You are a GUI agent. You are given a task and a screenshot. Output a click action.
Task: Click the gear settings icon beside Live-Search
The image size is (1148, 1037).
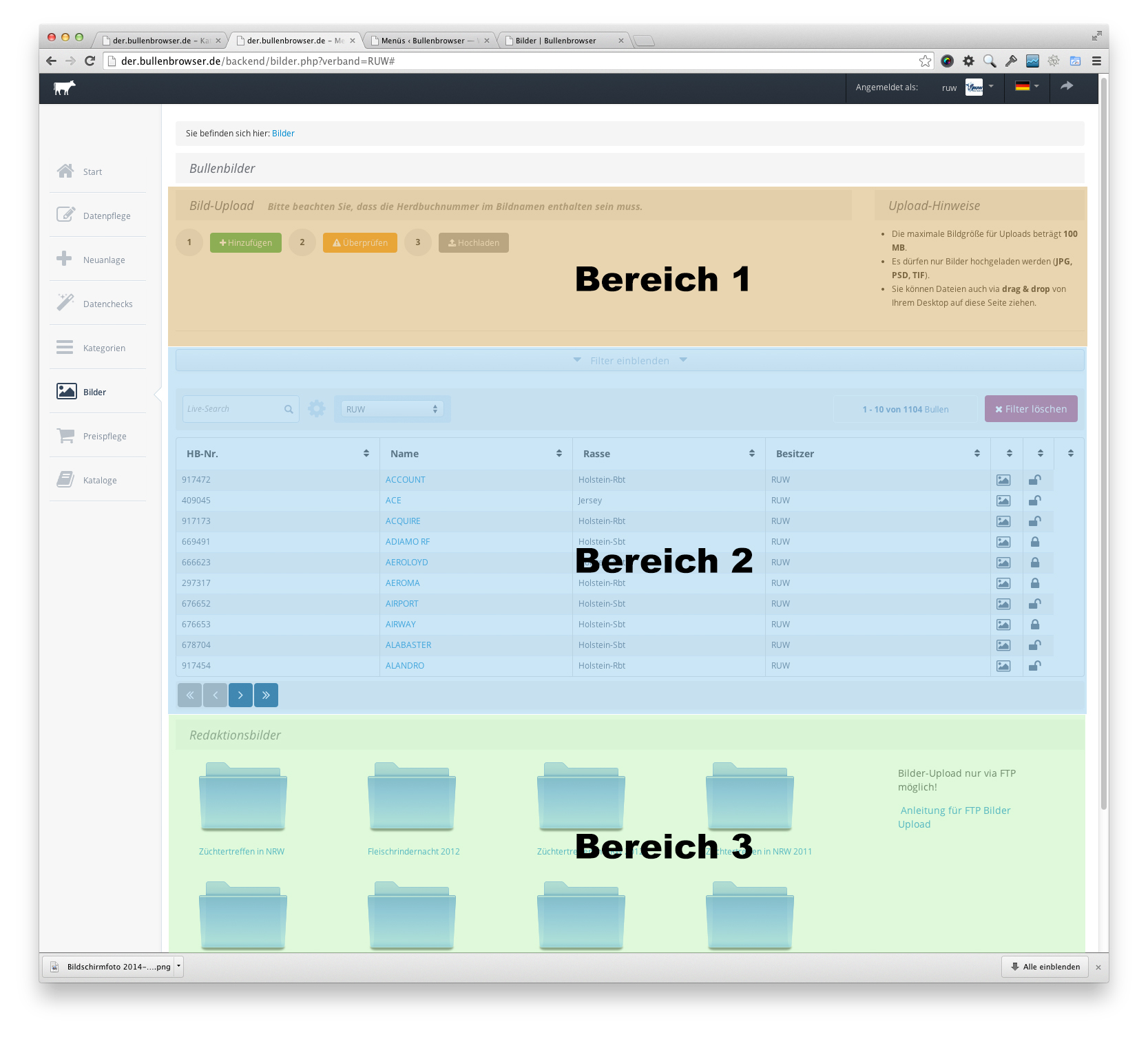point(316,409)
